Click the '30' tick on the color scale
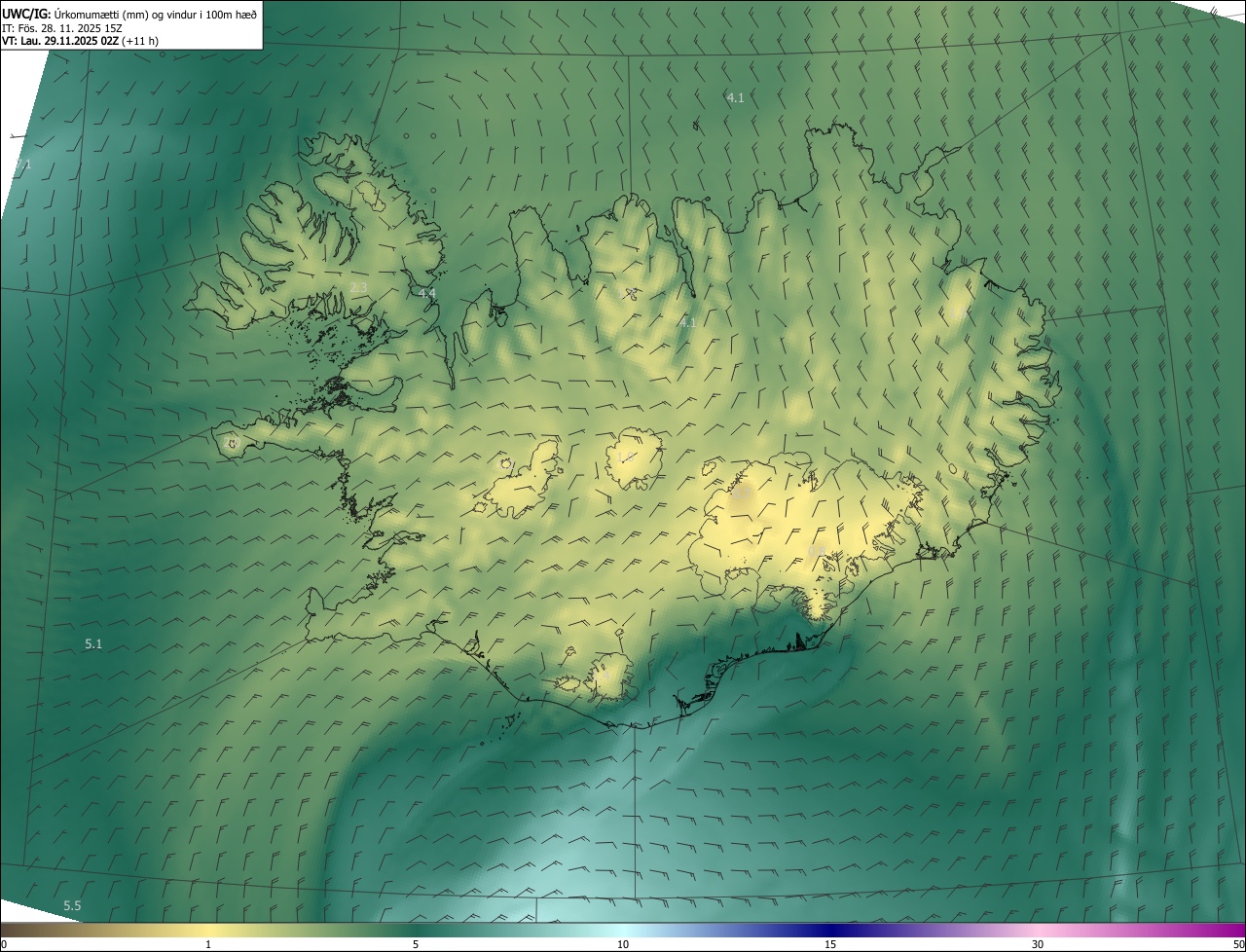This screenshot has width=1246, height=952. 1038,944
